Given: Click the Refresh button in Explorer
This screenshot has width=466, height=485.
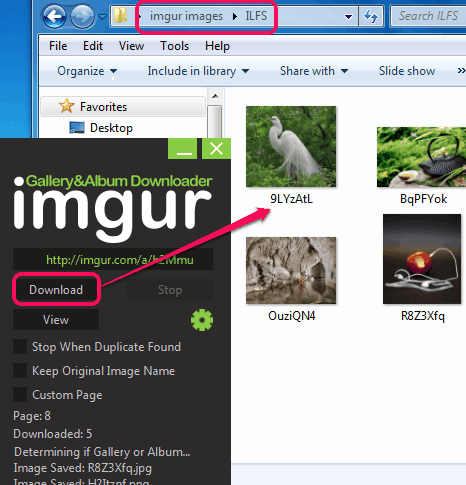Looking at the screenshot, I should pos(371,16).
